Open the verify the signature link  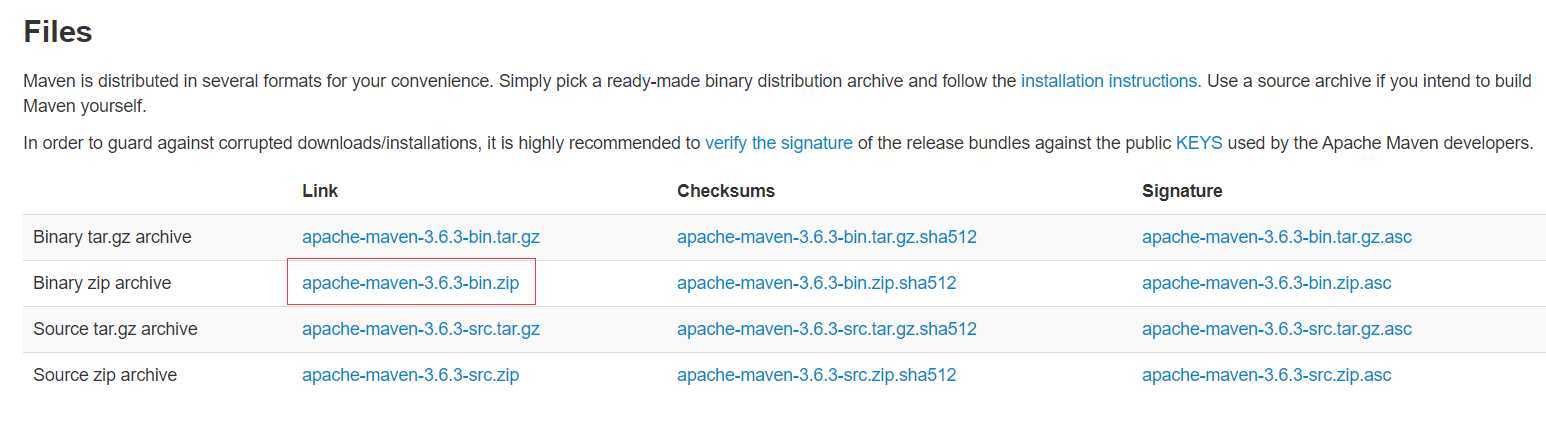[778, 143]
